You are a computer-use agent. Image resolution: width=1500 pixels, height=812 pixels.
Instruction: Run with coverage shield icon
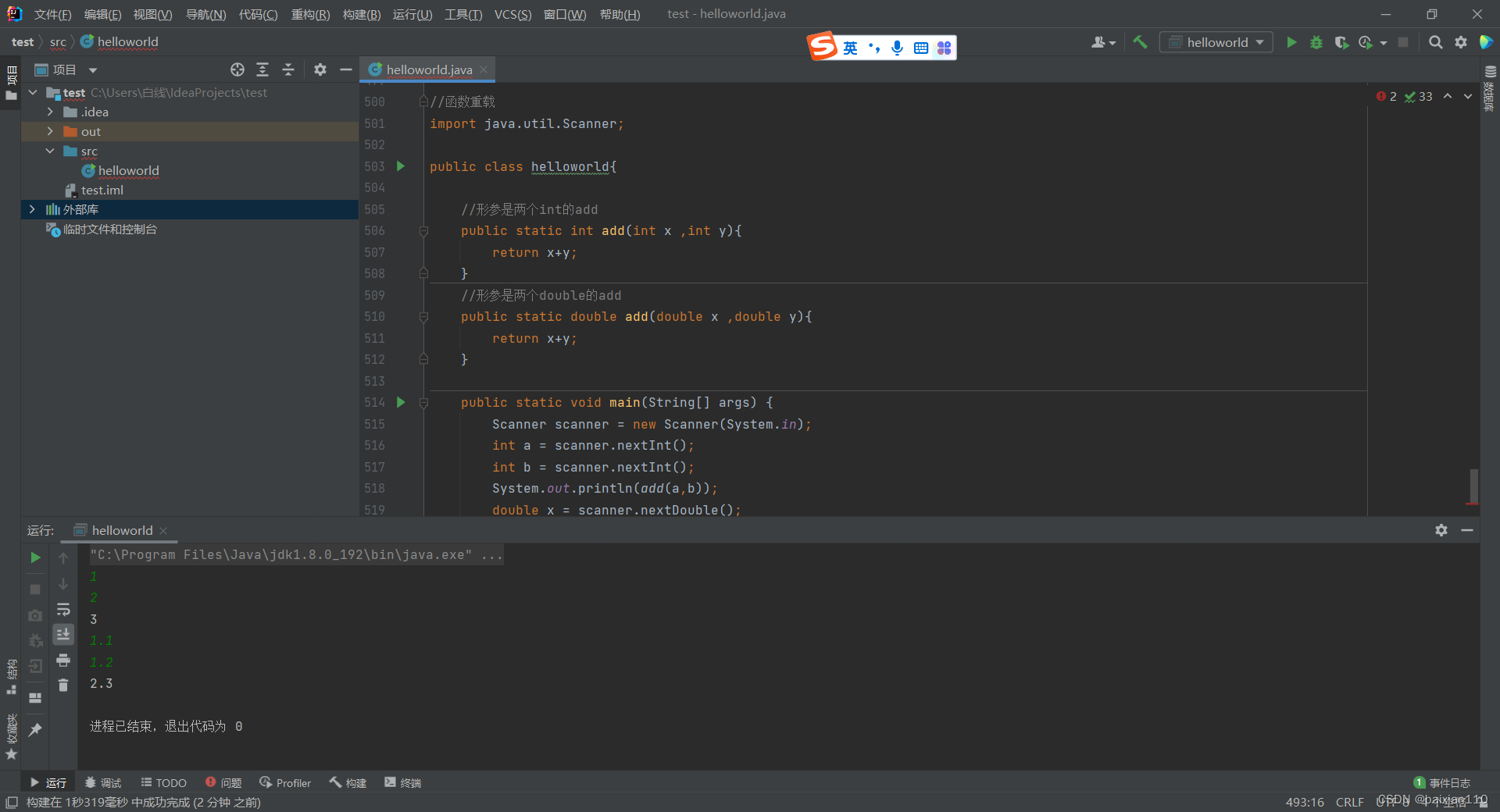click(x=1341, y=42)
